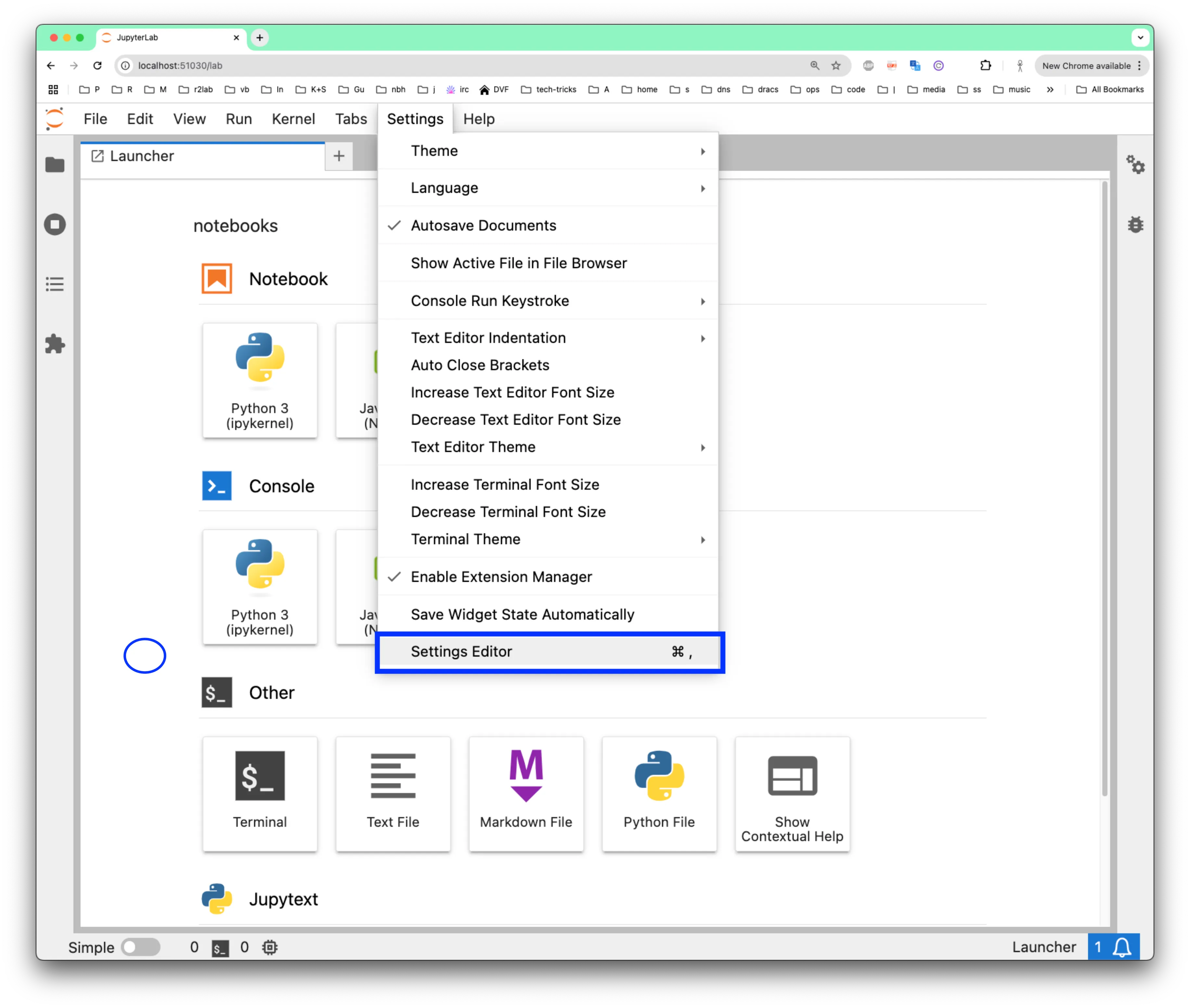Open the Kernel menu
Screen dimensions: 1190x1008
[x=293, y=119]
